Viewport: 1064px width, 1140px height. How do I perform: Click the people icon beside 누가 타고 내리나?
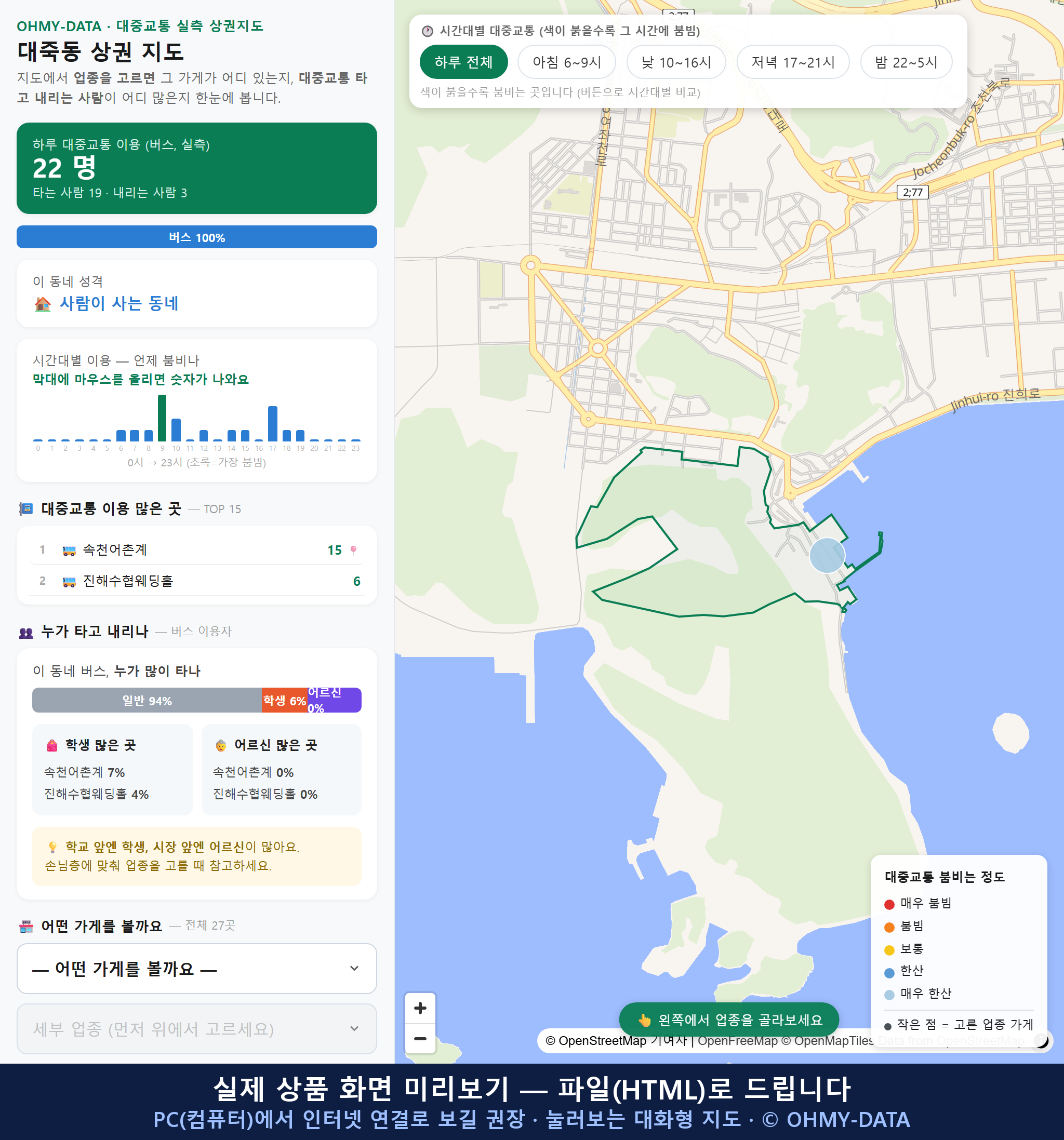point(26,633)
